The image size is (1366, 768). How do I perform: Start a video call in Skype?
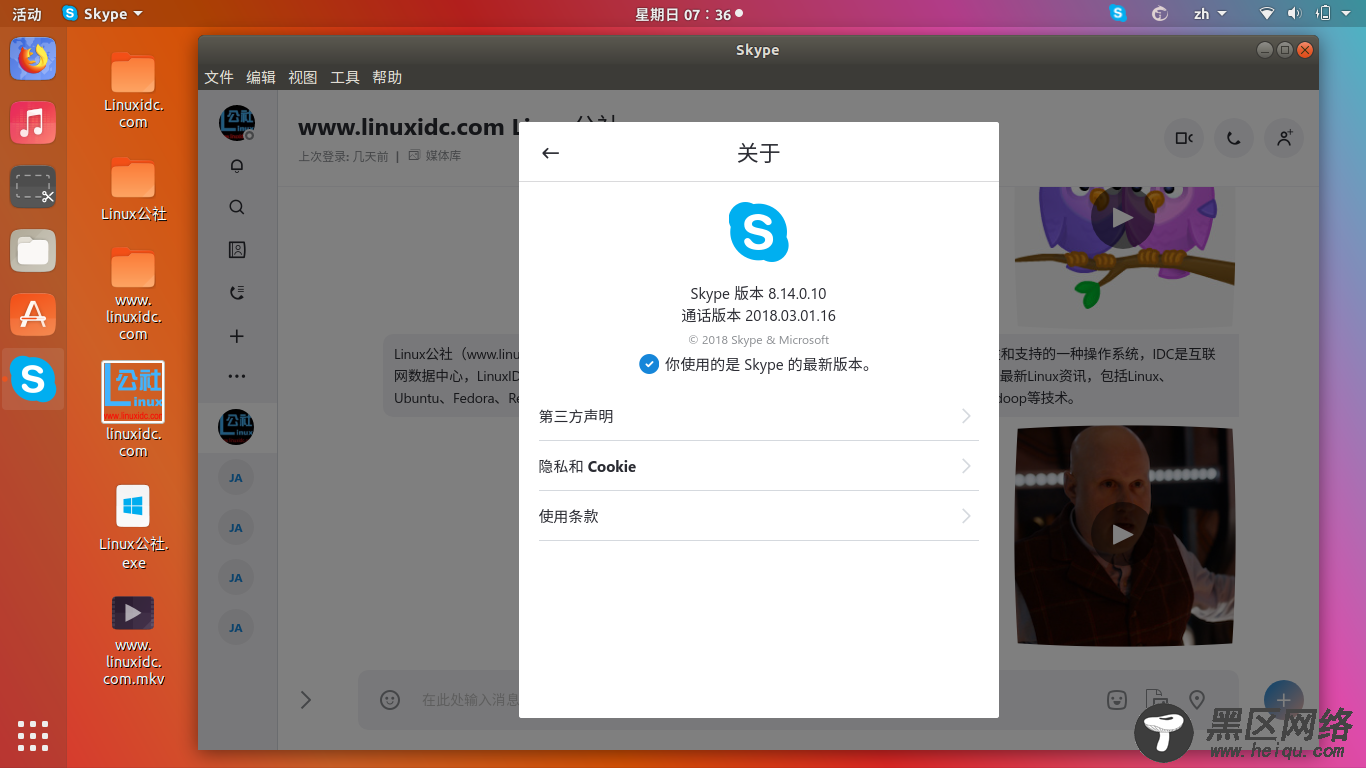pos(1184,139)
